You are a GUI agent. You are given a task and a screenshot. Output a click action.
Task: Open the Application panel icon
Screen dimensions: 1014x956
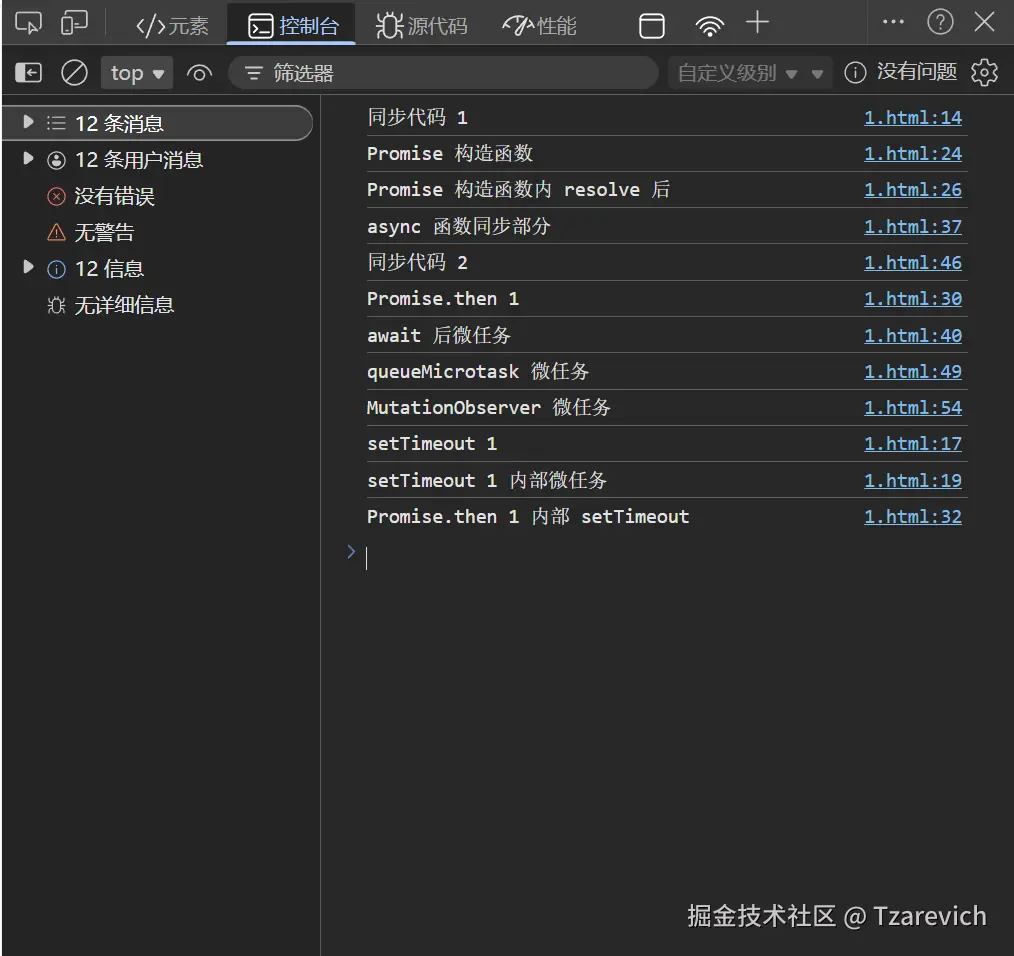651,26
